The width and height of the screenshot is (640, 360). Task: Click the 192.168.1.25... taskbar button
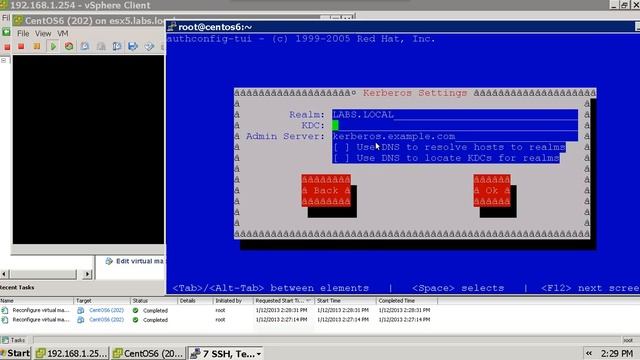click(x=72, y=353)
